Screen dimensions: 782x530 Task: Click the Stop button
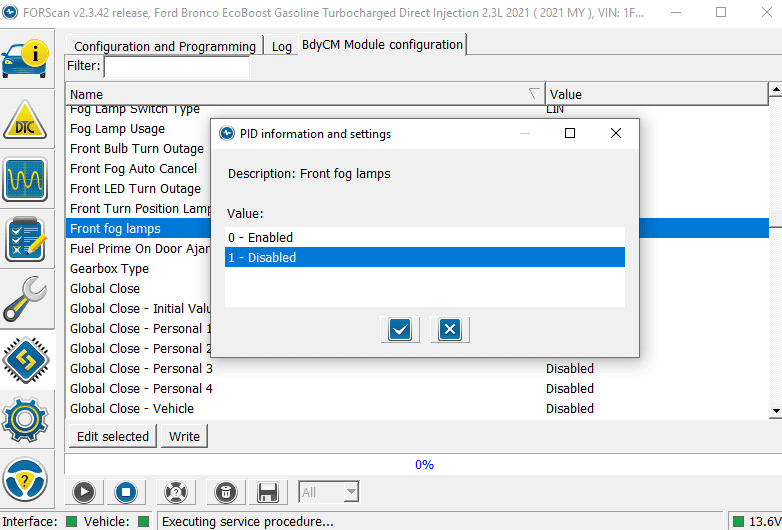click(x=126, y=492)
